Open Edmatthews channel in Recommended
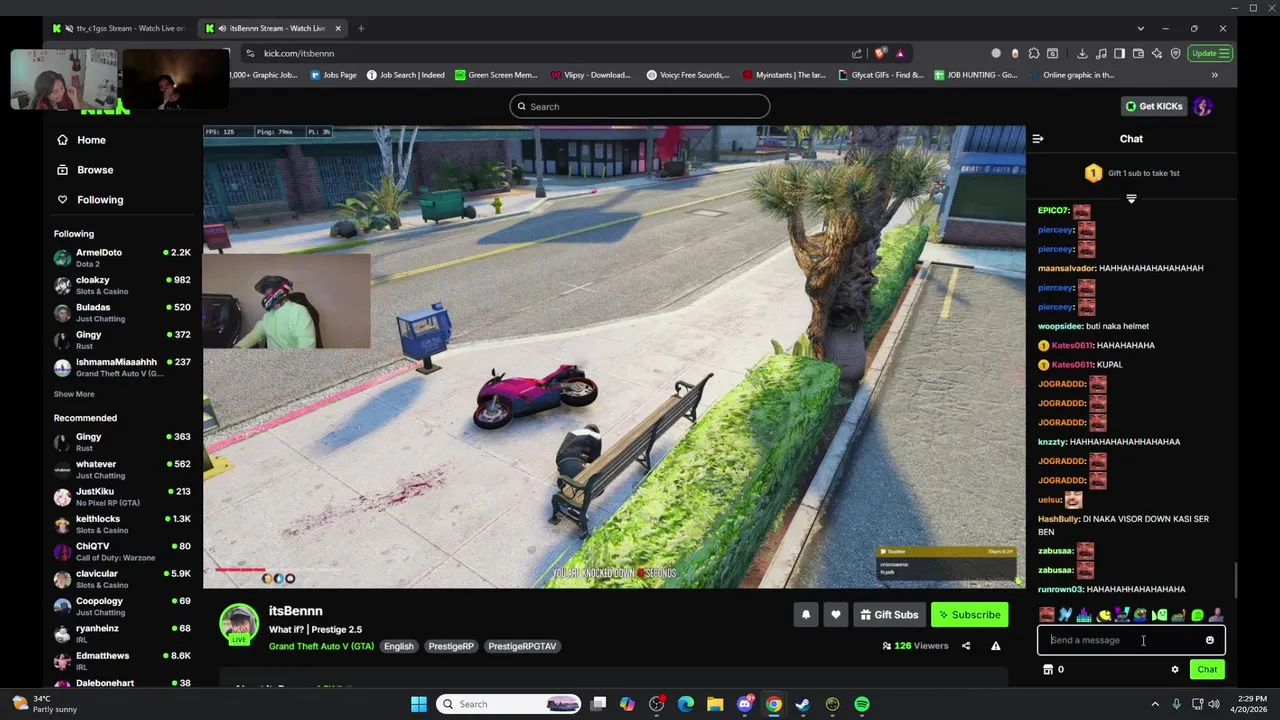 122,660
